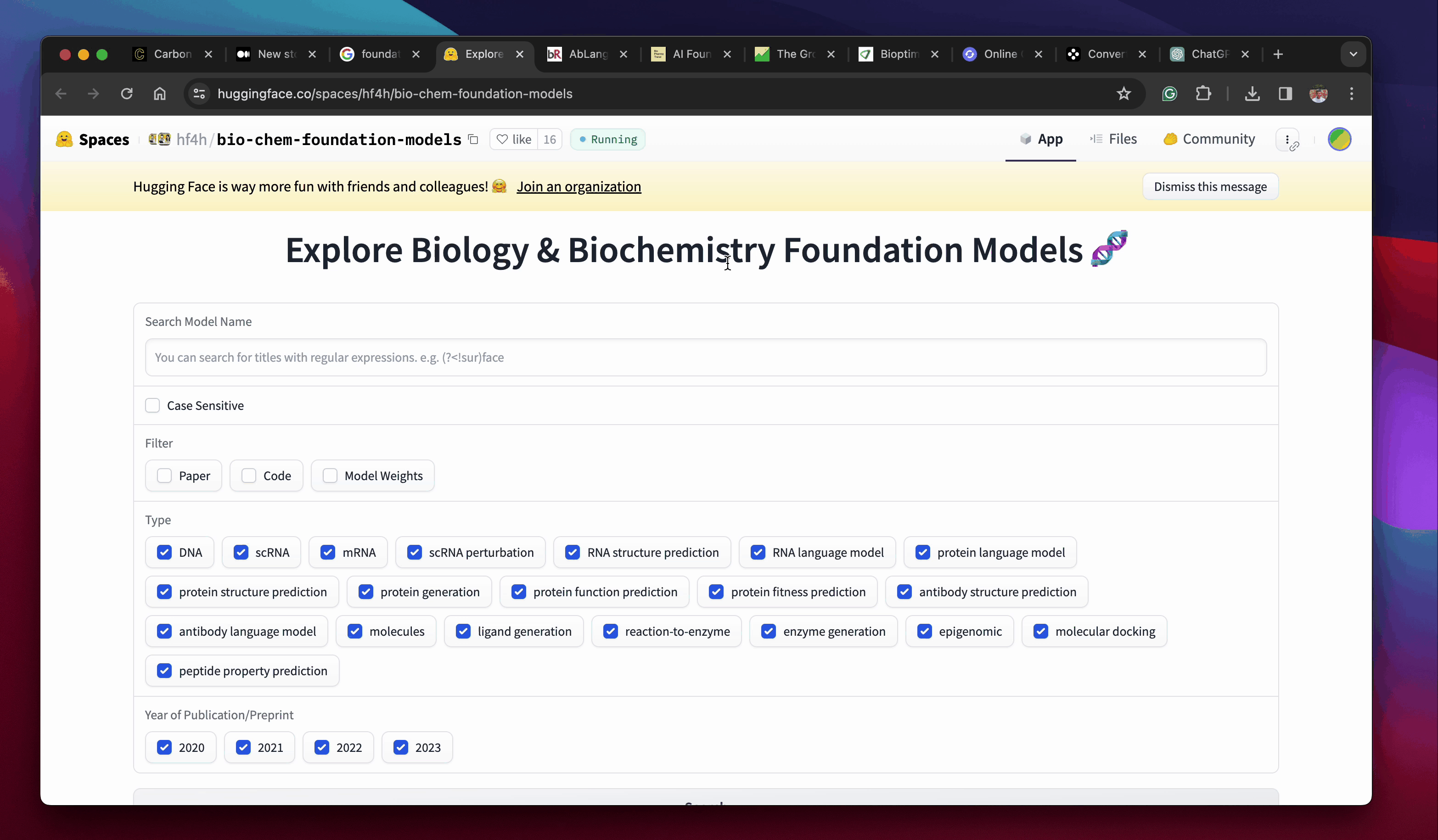Uncheck the molecules type
The width and height of the screenshot is (1438, 840).
pos(355,631)
